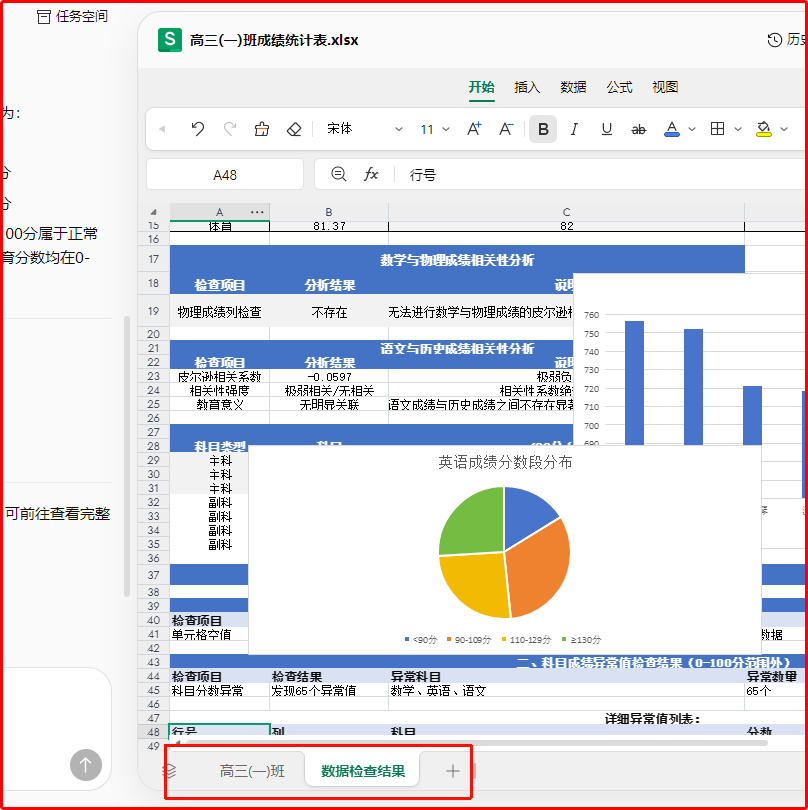
Task: Insert a function using the fx icon
Action: tap(371, 171)
